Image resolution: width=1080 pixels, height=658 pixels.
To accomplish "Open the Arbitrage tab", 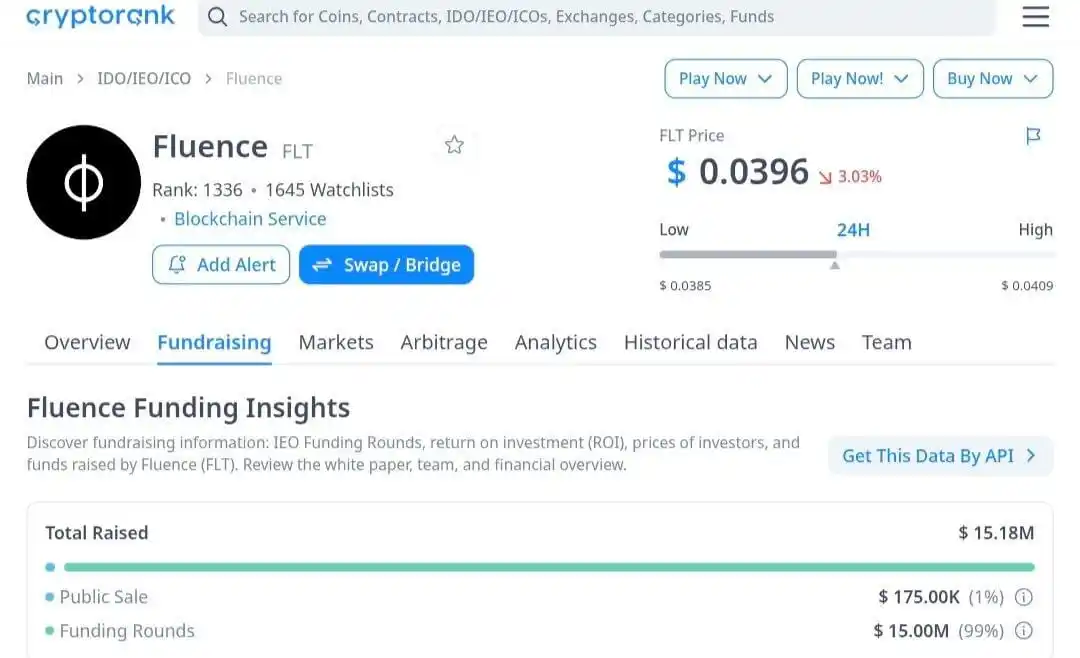I will click(444, 342).
